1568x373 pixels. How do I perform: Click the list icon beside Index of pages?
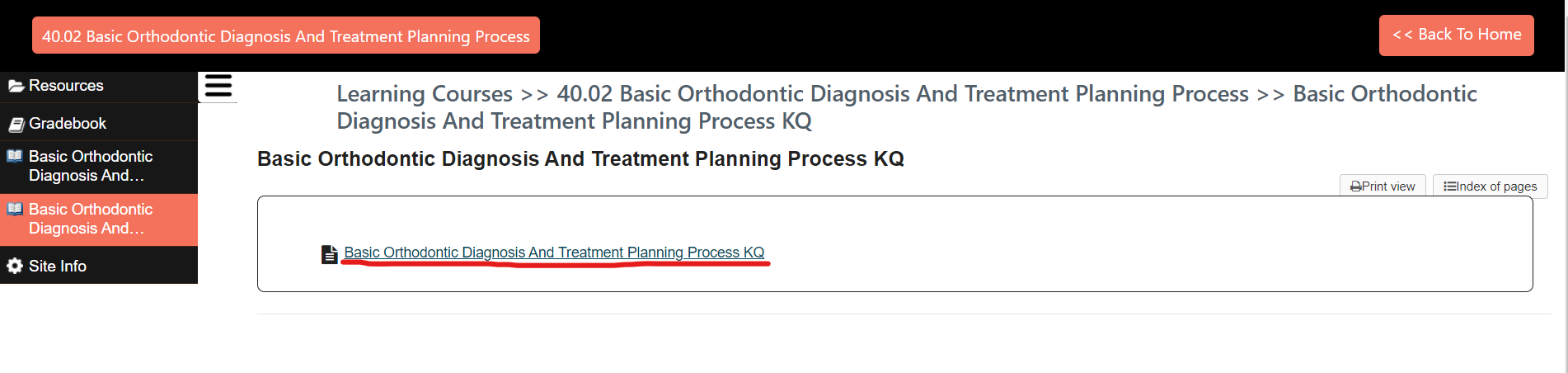tap(1450, 186)
